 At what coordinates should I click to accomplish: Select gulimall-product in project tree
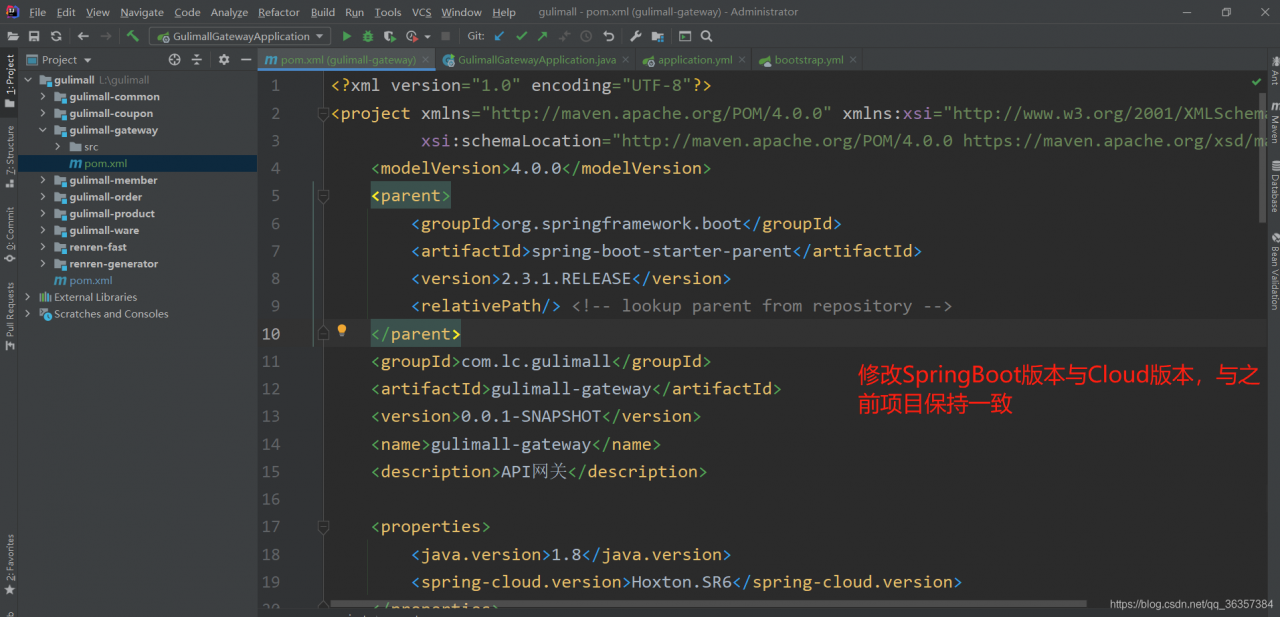point(112,213)
